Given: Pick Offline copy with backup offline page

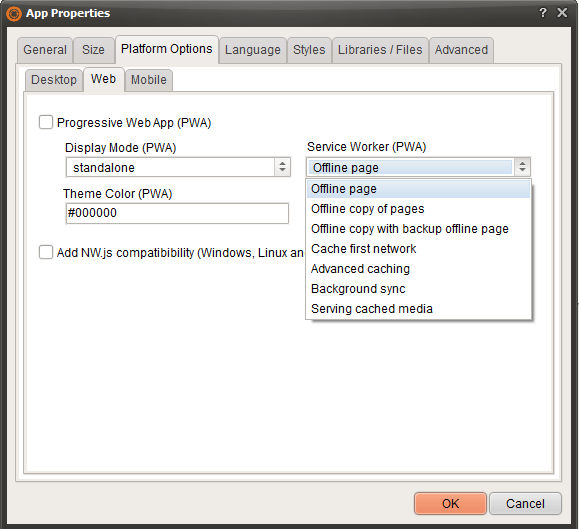Looking at the screenshot, I should point(418,229).
